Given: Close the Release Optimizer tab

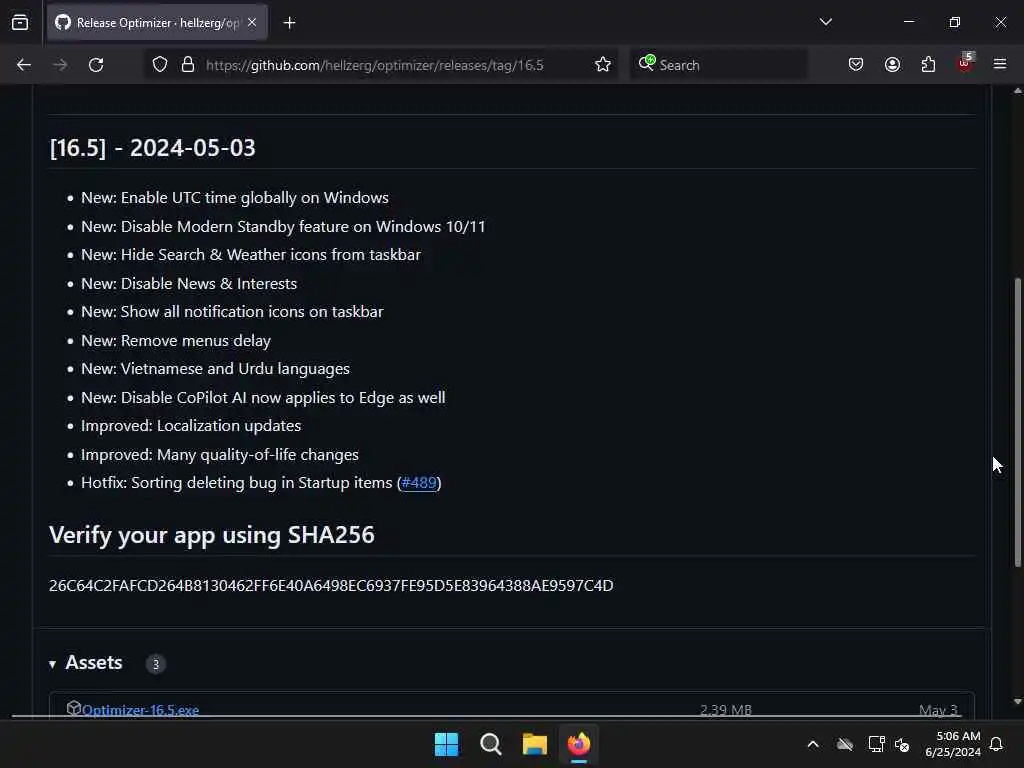Looking at the screenshot, I should pyautogui.click(x=252, y=23).
